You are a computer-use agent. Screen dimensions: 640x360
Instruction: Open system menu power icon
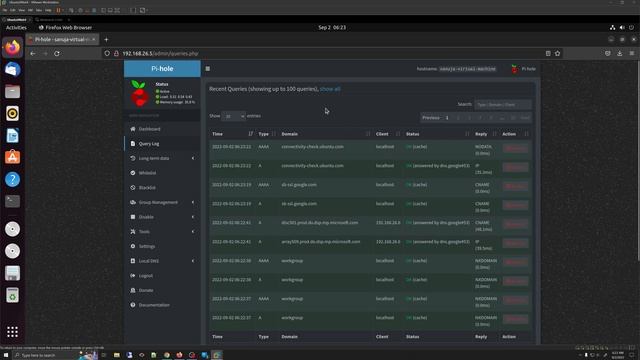pyautogui.click(x=631, y=27)
